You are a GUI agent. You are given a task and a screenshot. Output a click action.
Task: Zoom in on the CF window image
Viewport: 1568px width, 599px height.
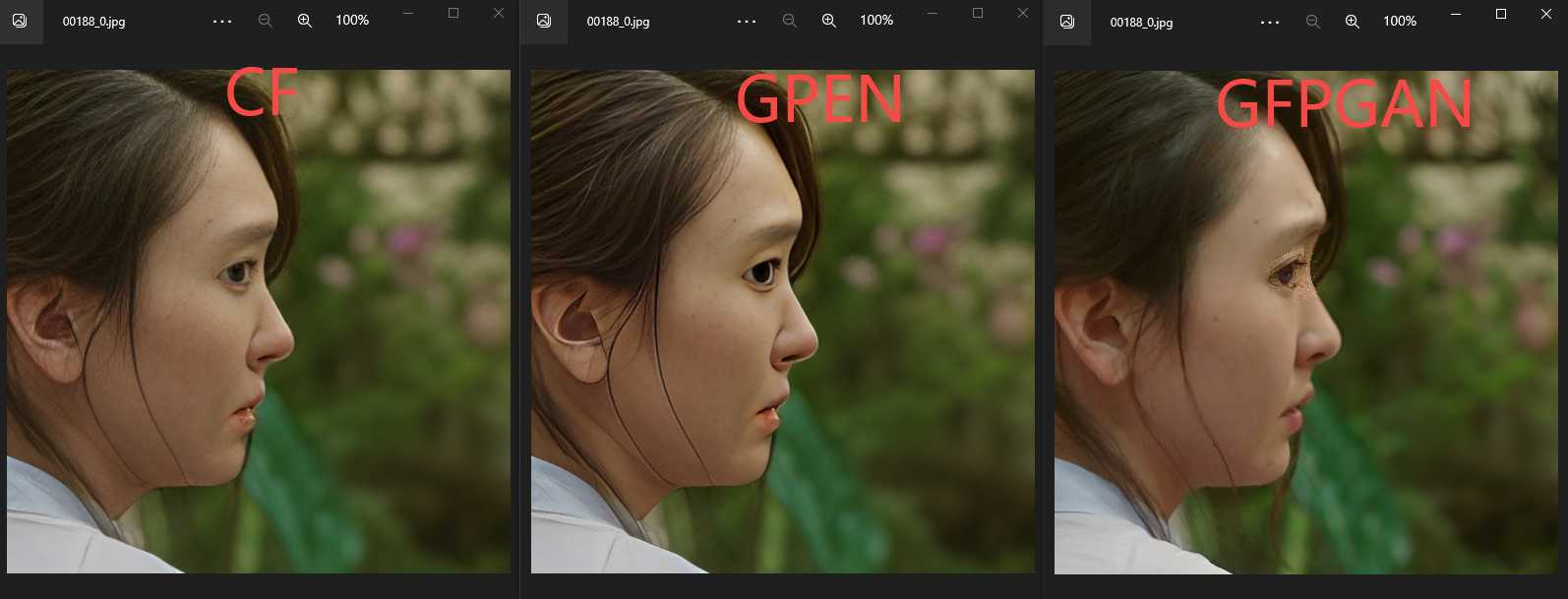pos(305,21)
